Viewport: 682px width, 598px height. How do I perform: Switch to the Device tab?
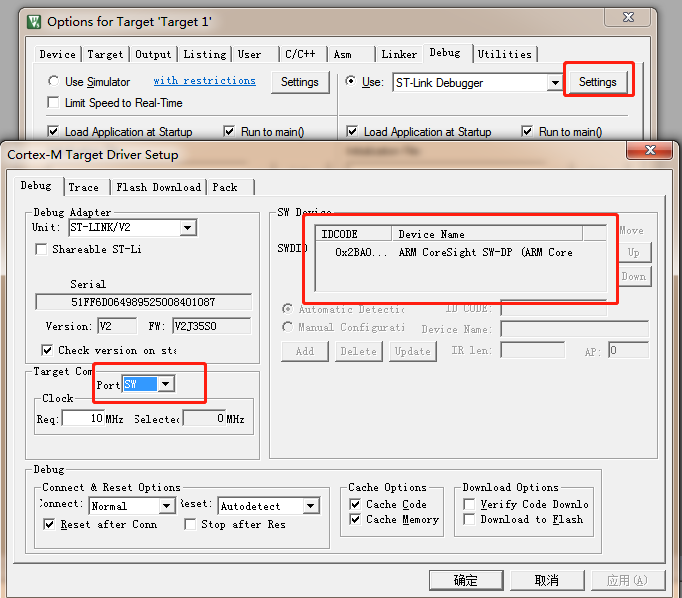click(x=57, y=54)
